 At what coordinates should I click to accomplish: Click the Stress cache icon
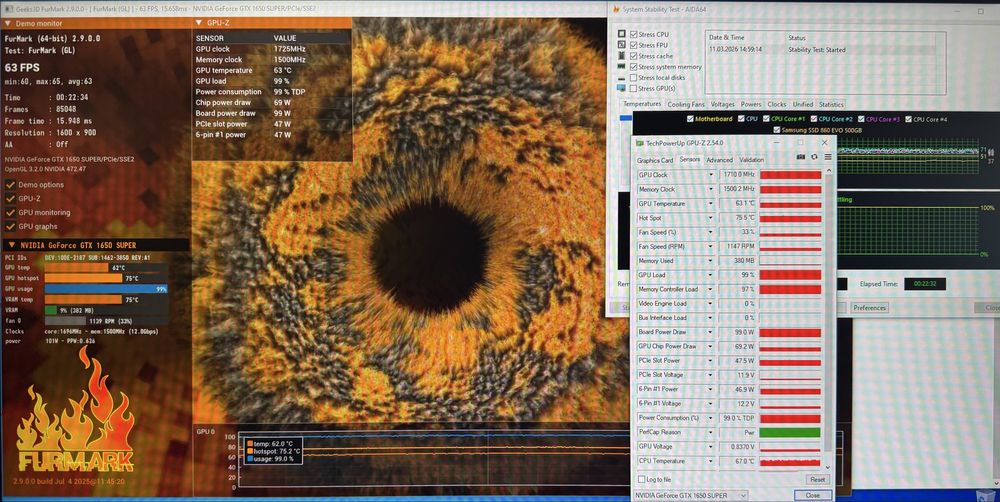621,56
